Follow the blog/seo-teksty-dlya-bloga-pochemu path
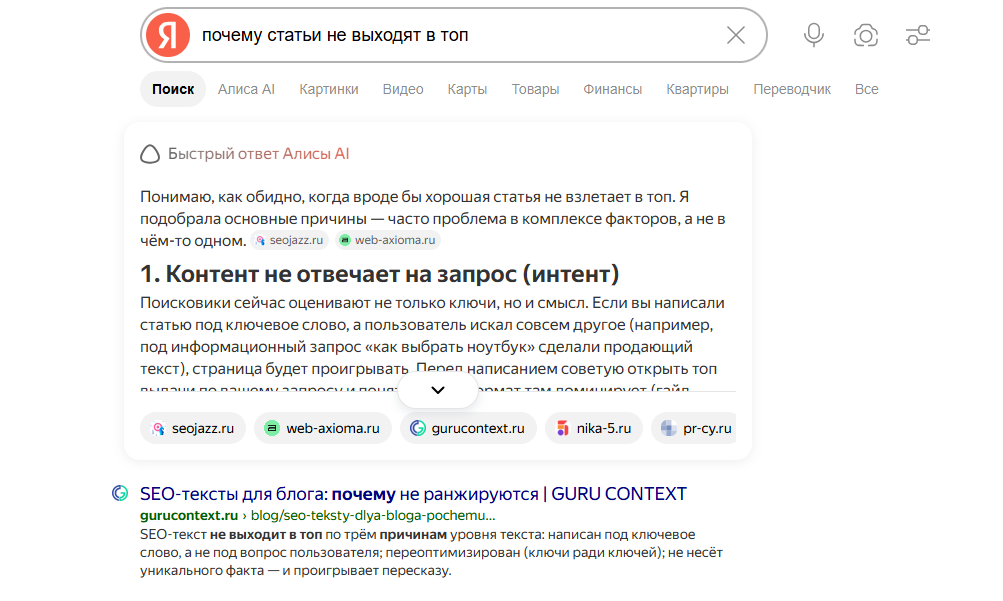Screen dimensions: 1003x601 click(373, 515)
